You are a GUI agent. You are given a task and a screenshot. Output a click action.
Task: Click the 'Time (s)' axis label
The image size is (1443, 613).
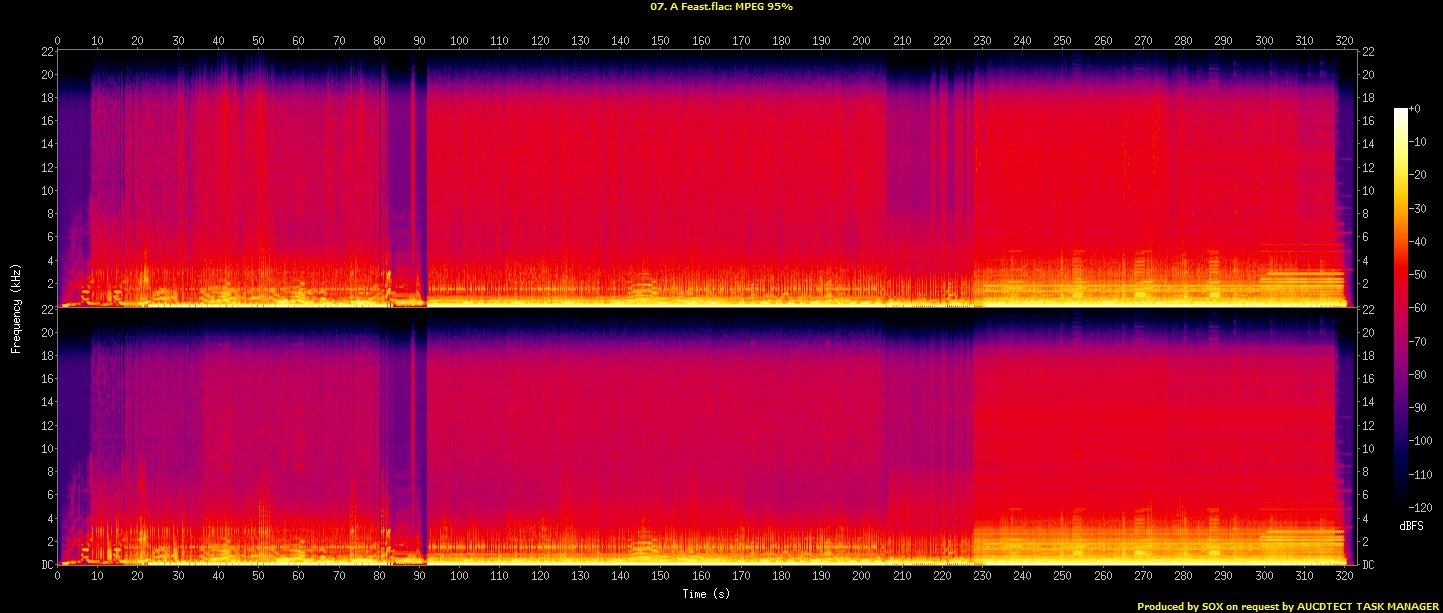click(706, 594)
